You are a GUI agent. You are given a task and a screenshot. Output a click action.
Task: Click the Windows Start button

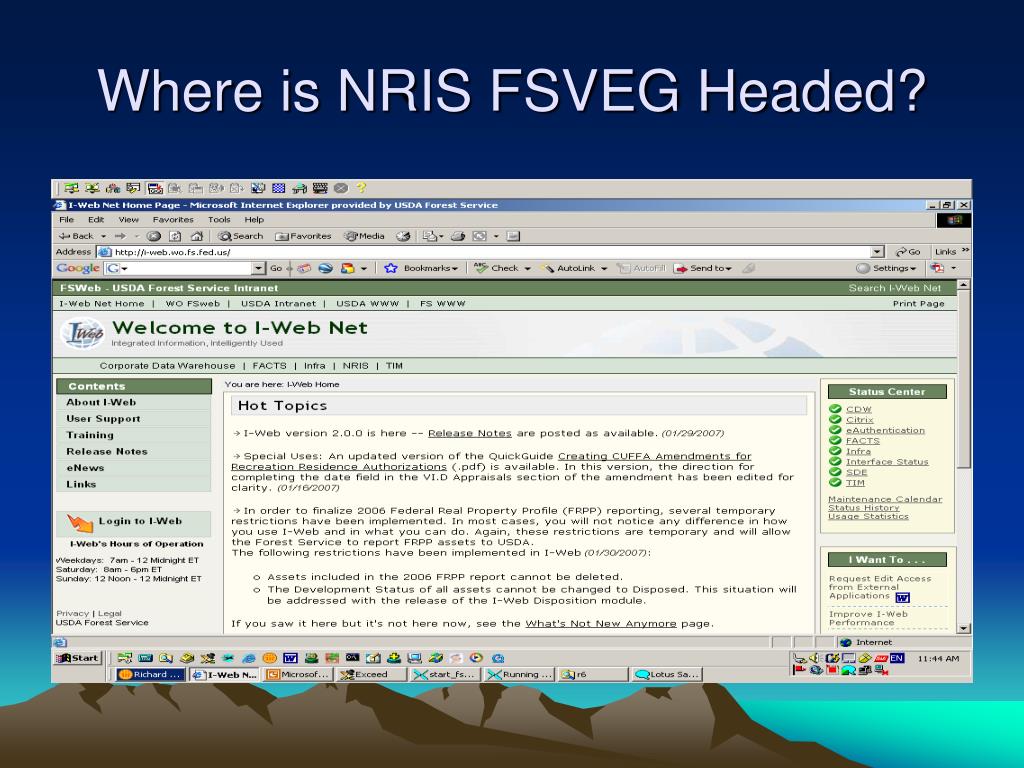[78, 658]
